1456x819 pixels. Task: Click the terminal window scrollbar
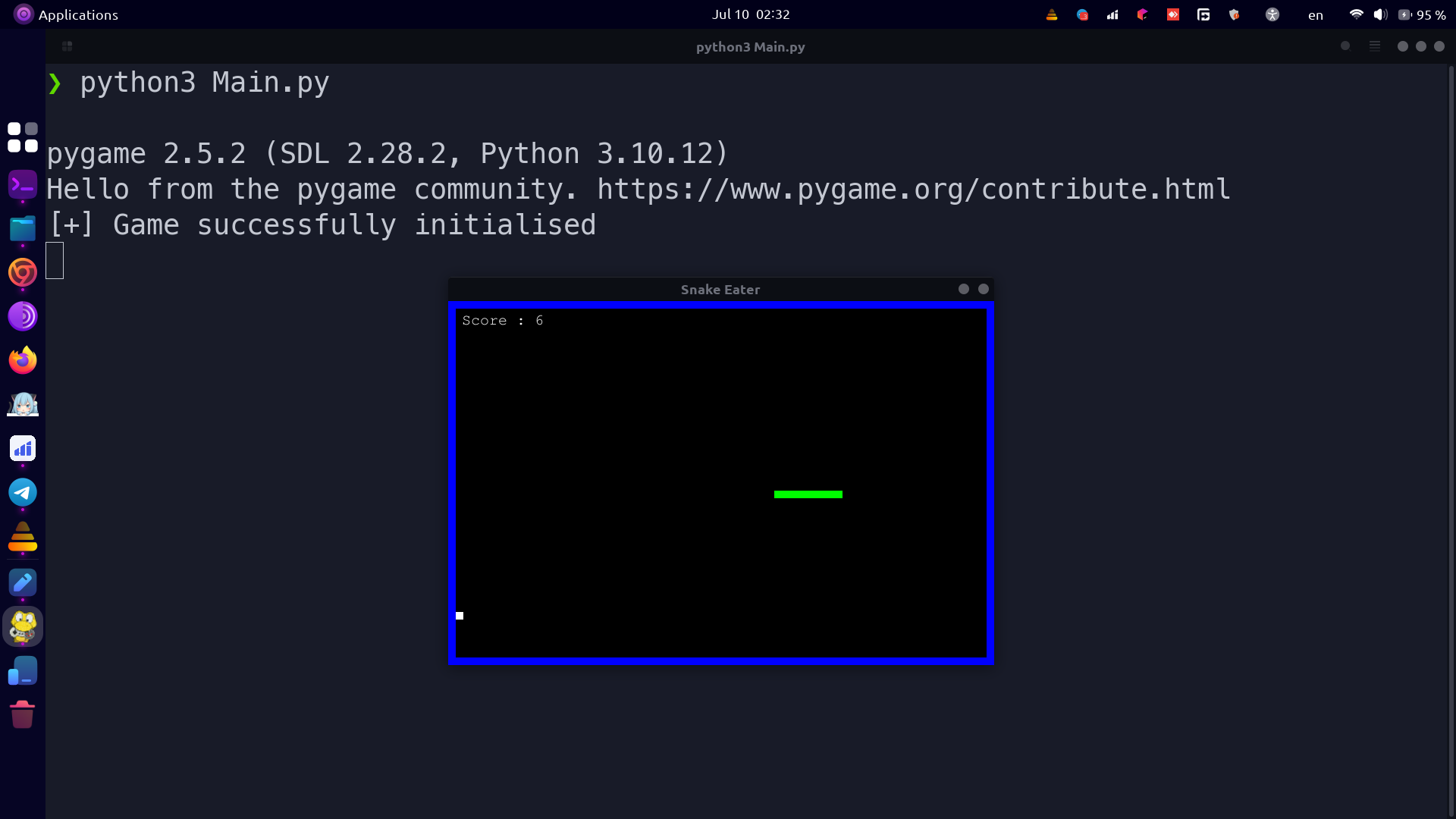[1451, 440]
